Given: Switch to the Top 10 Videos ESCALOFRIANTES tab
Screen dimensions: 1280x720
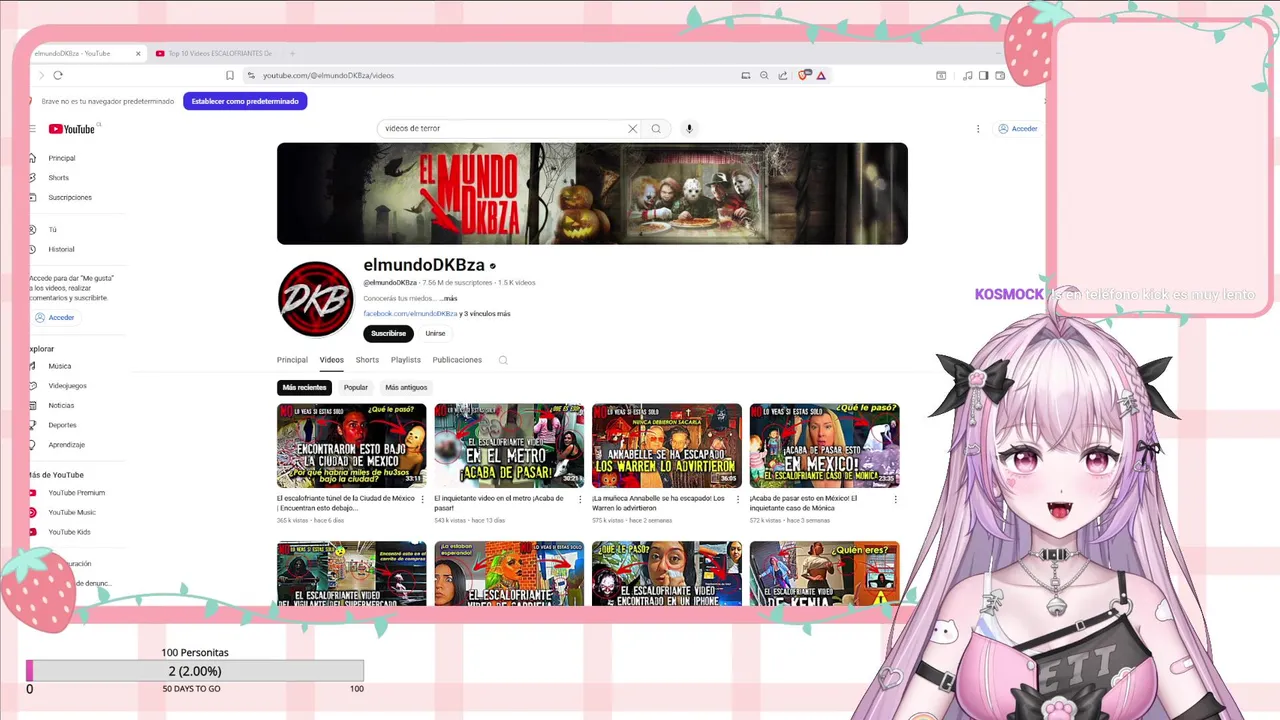Looking at the screenshot, I should (215, 53).
